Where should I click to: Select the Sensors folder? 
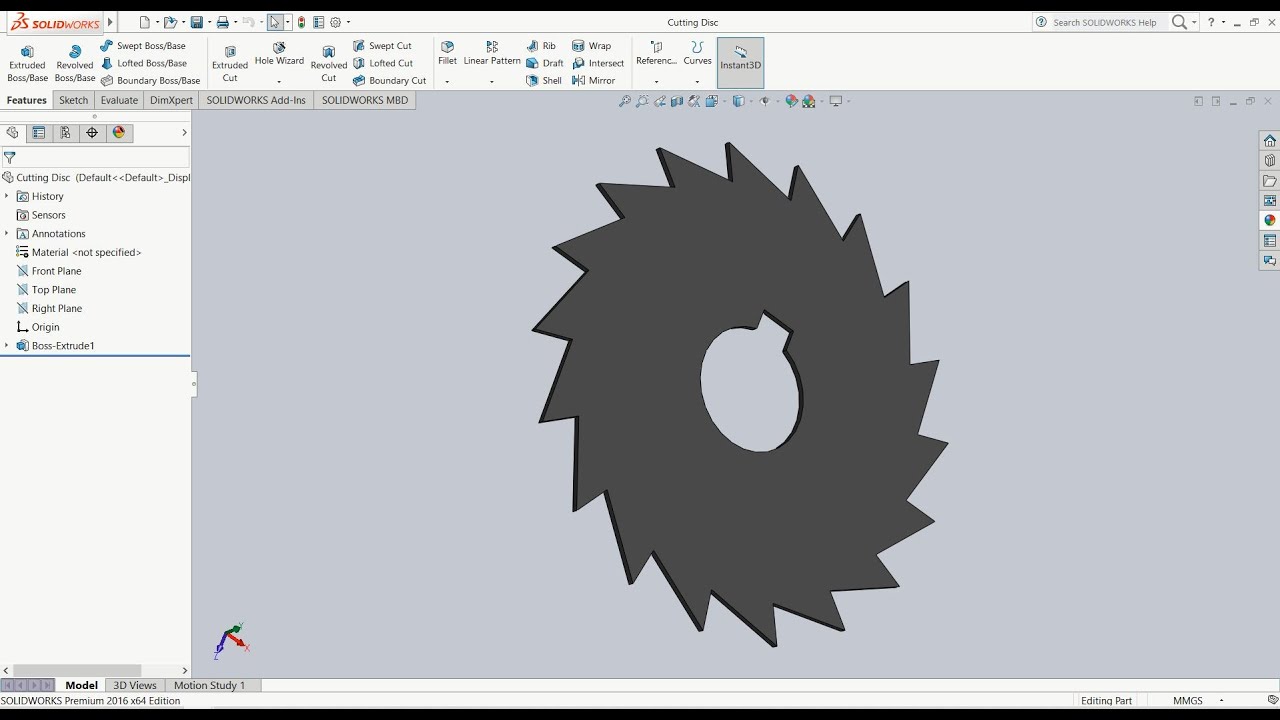[41, 215]
